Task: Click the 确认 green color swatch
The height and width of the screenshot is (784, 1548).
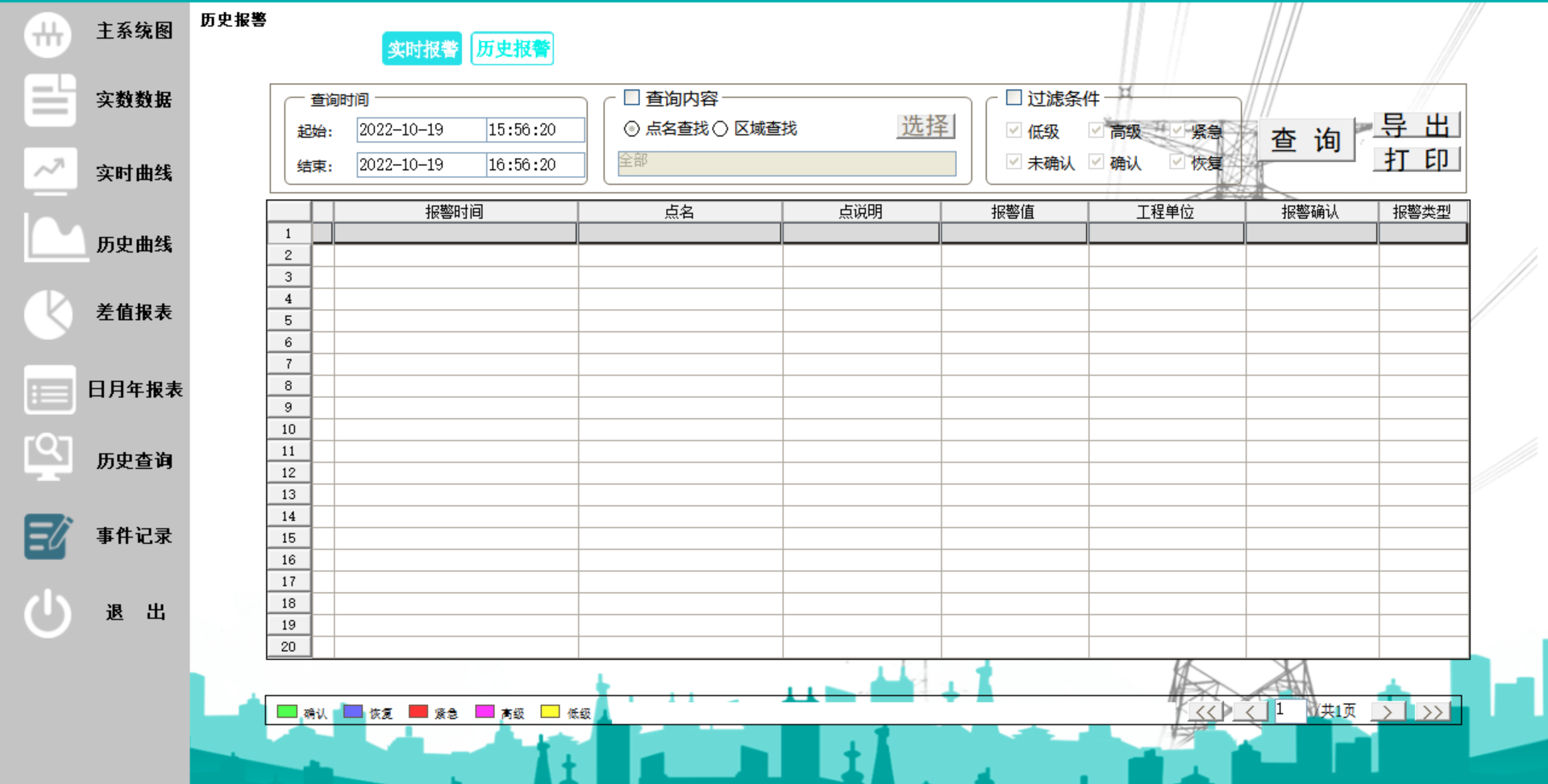Action: tap(286, 711)
